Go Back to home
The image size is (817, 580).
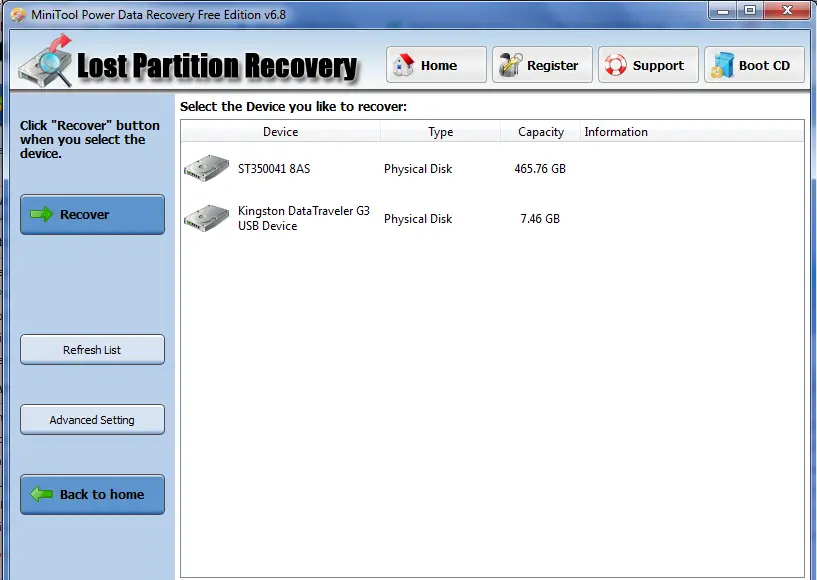(92, 495)
